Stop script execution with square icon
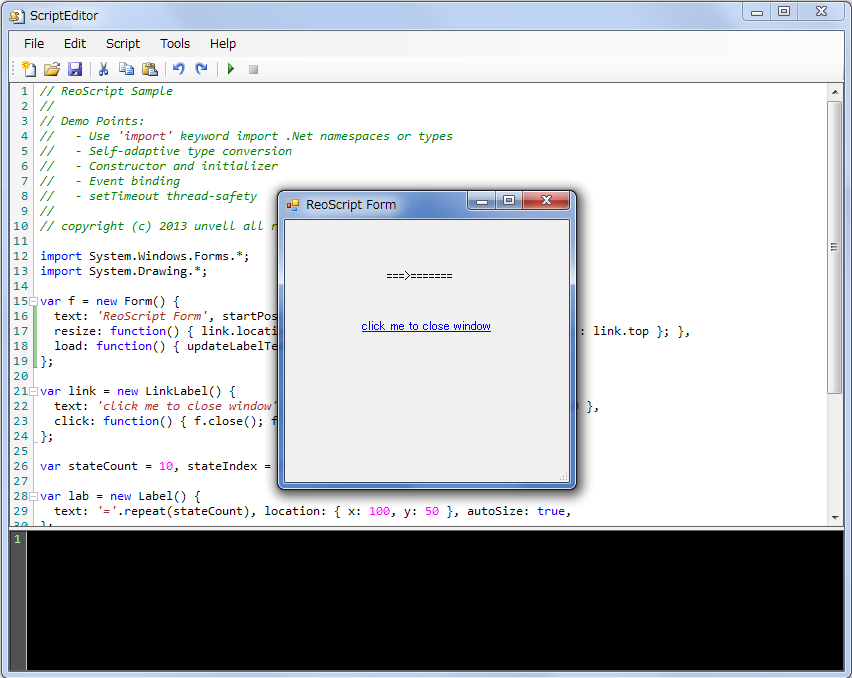Image resolution: width=852 pixels, height=678 pixels. [x=253, y=70]
